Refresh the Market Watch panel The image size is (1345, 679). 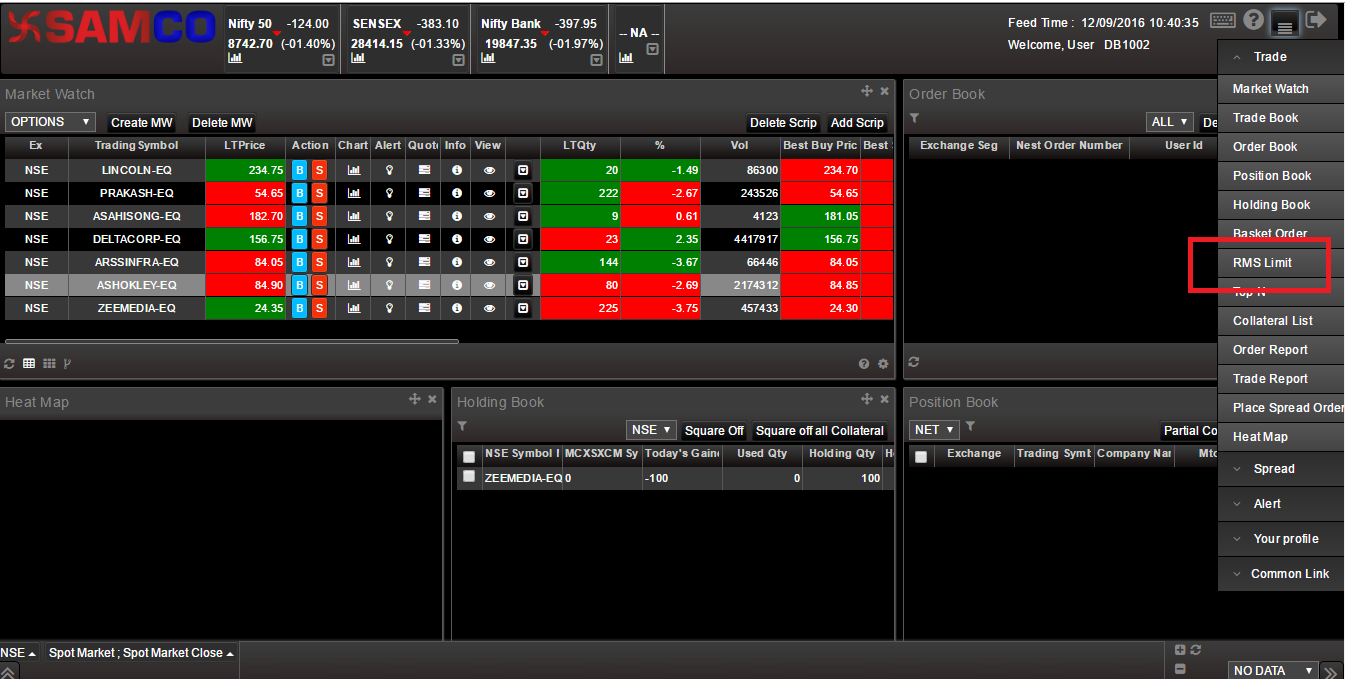click(10, 363)
